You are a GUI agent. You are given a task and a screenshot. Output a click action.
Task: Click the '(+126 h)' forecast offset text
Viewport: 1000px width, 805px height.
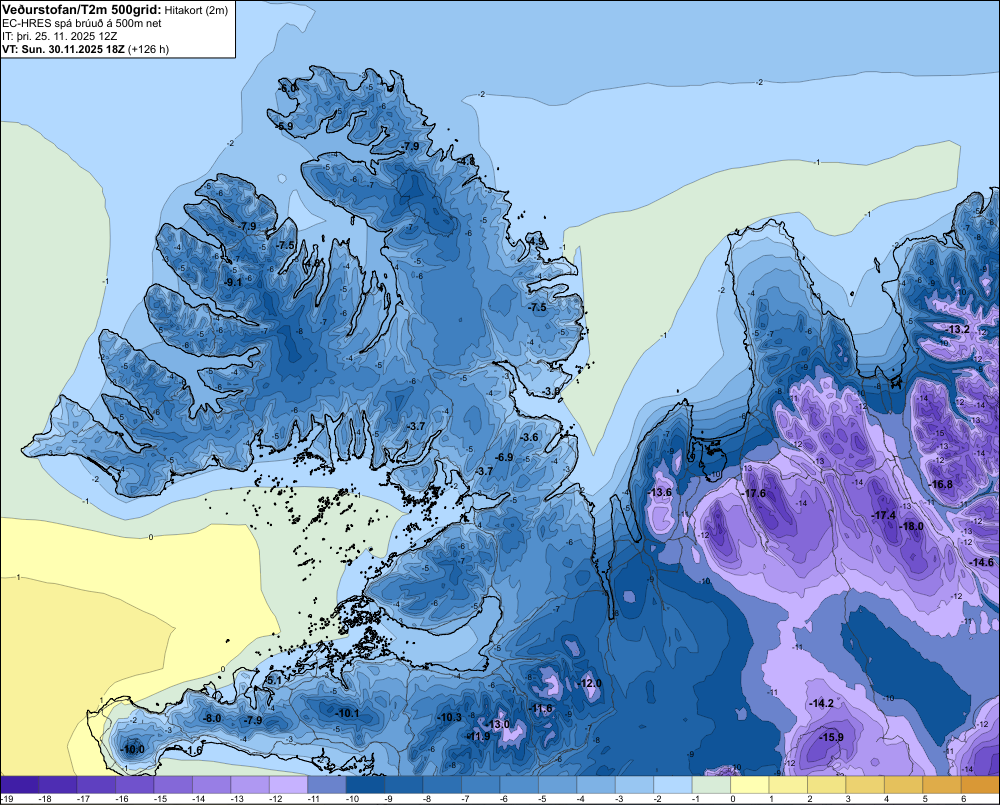coord(149,49)
